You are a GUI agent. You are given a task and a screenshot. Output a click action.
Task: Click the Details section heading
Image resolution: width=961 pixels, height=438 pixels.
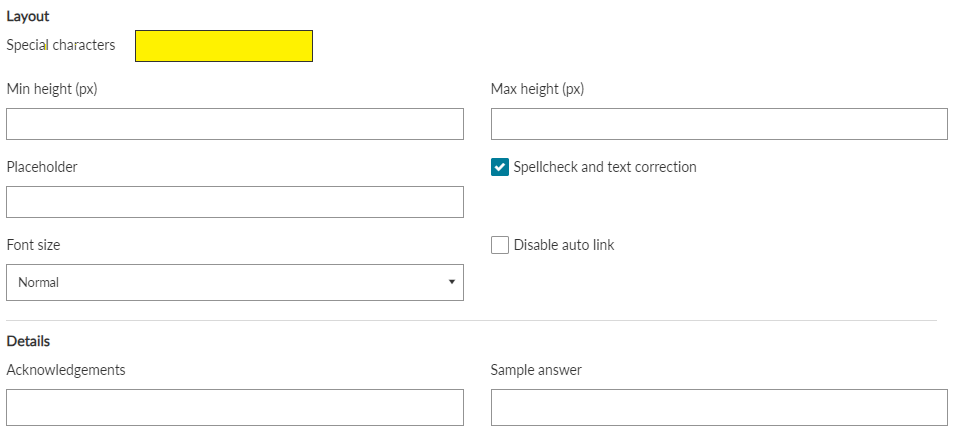[28, 341]
